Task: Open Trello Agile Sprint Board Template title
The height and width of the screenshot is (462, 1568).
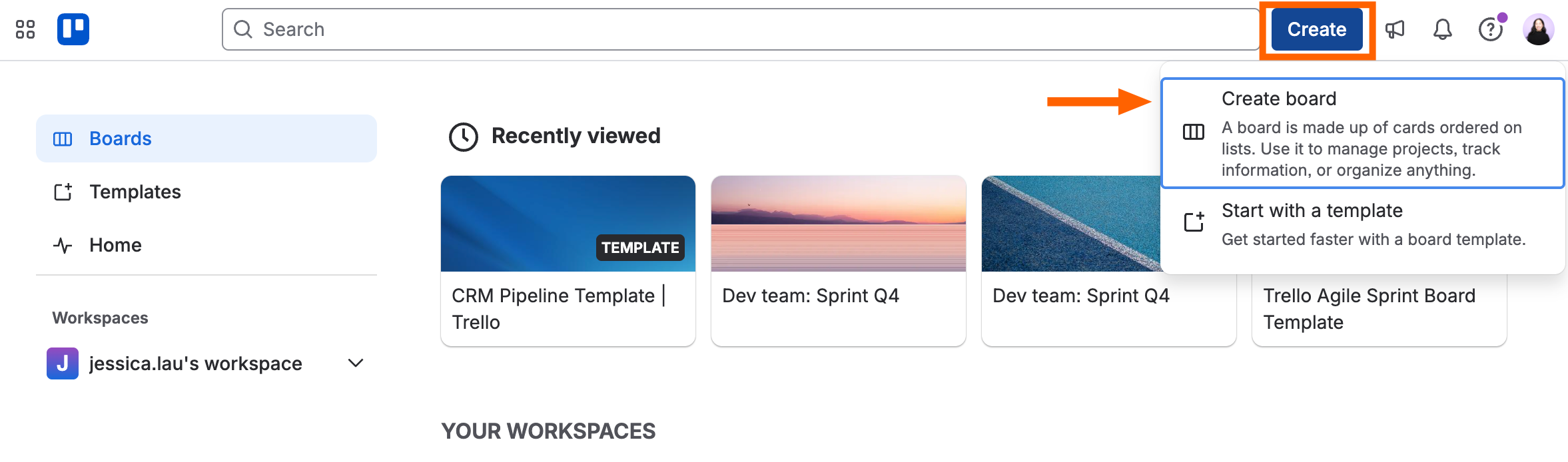Action: [1370, 309]
